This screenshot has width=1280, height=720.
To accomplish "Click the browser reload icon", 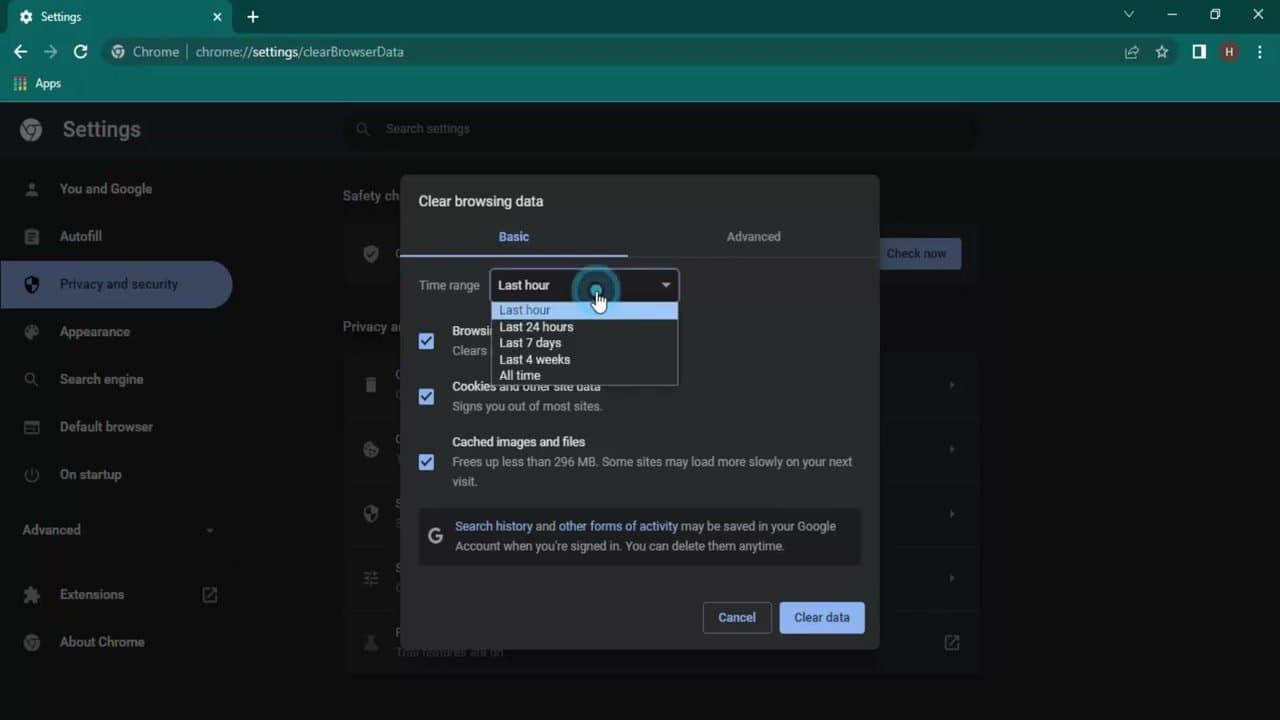I will pyautogui.click(x=80, y=52).
